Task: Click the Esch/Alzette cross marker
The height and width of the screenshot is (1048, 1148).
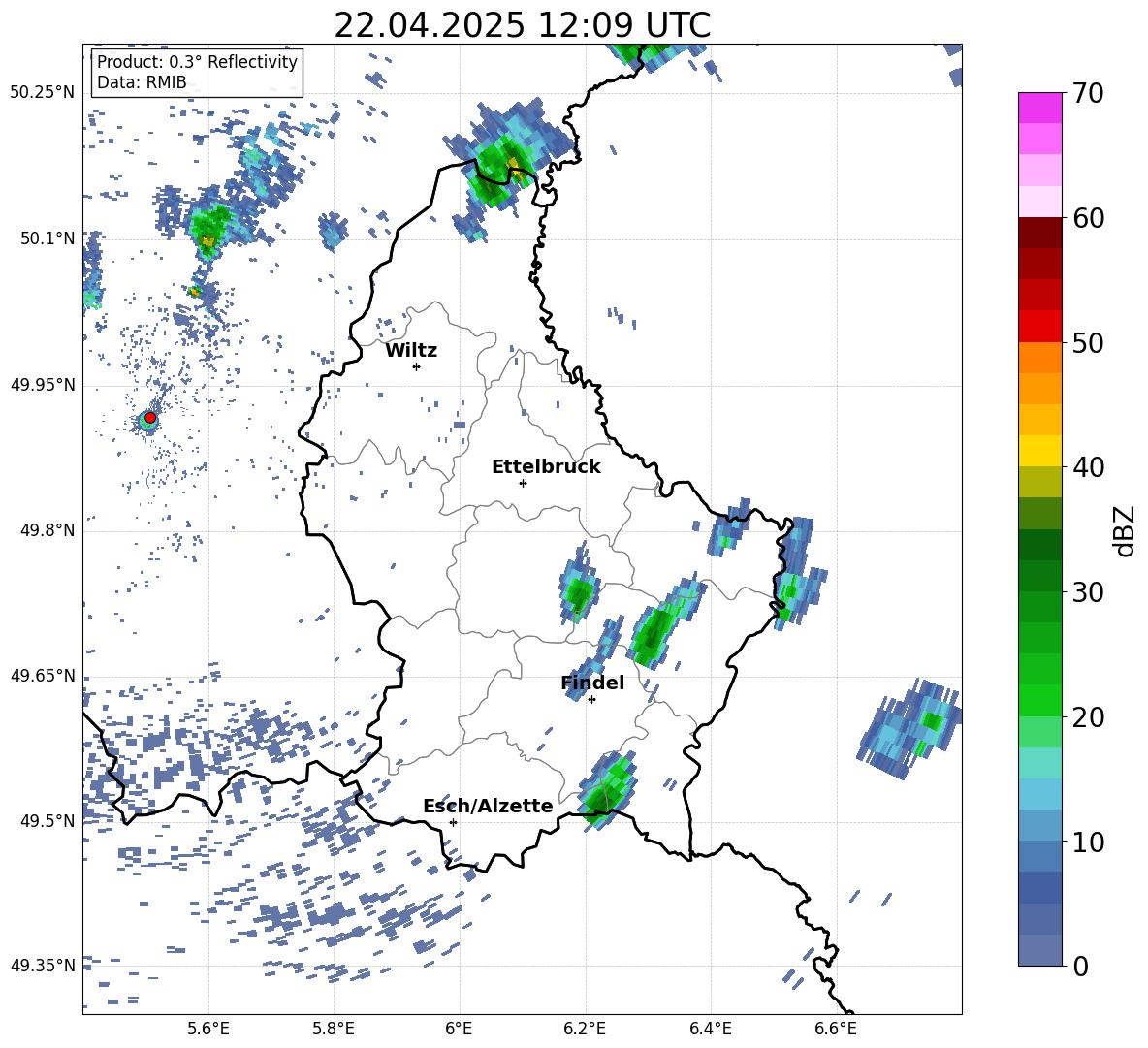Action: coord(453,822)
